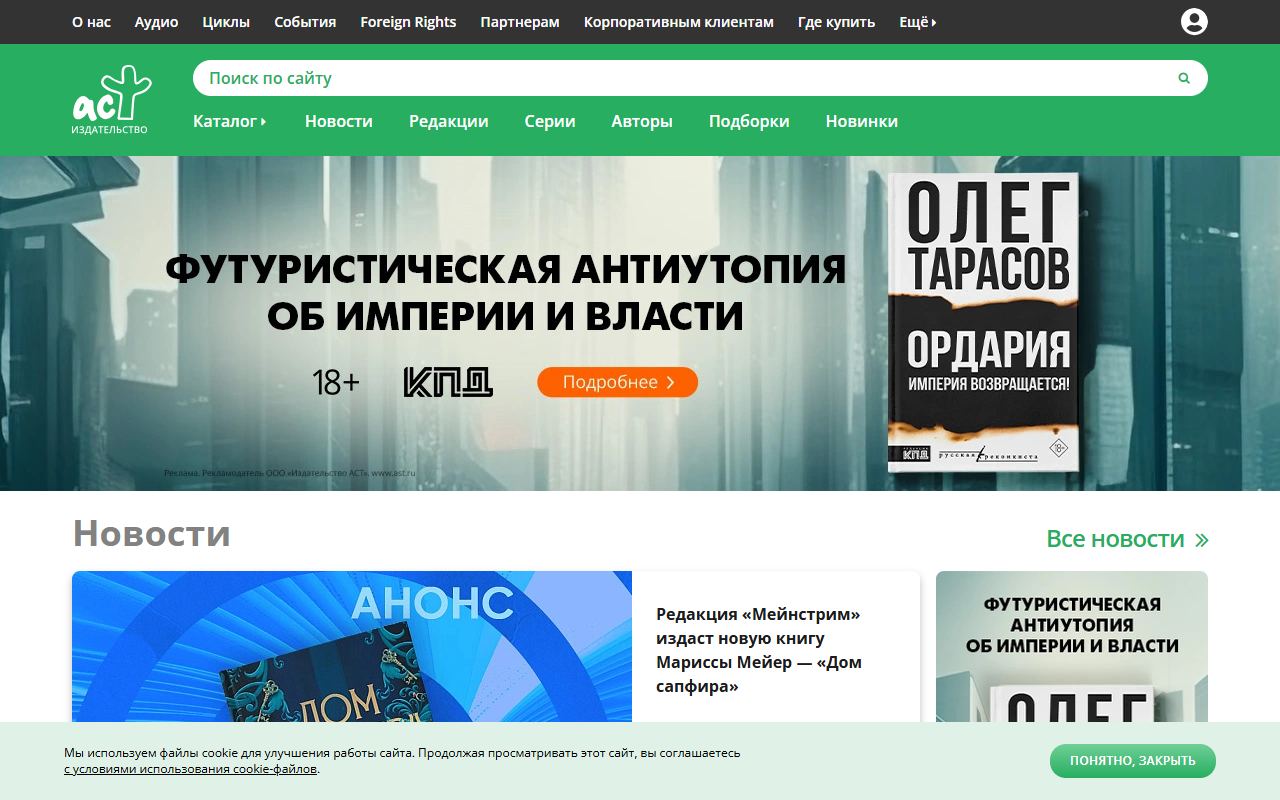Open the cookie usage terms link
The height and width of the screenshot is (800, 1280).
coord(191,769)
